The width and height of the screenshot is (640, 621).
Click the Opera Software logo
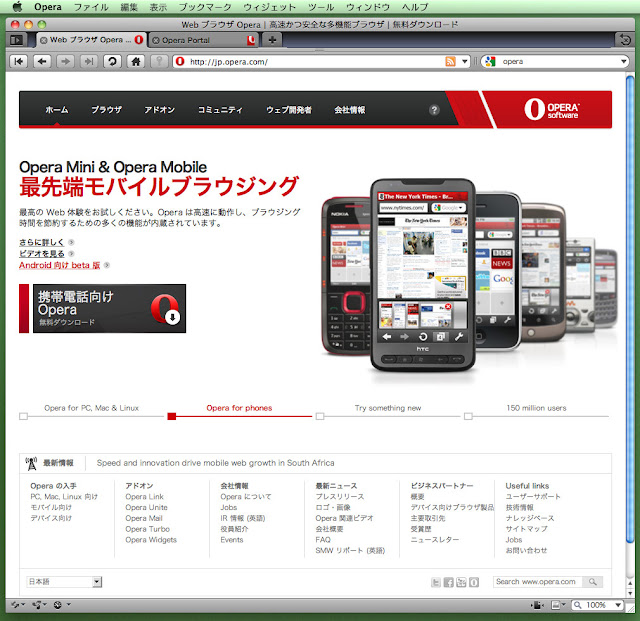pos(551,109)
